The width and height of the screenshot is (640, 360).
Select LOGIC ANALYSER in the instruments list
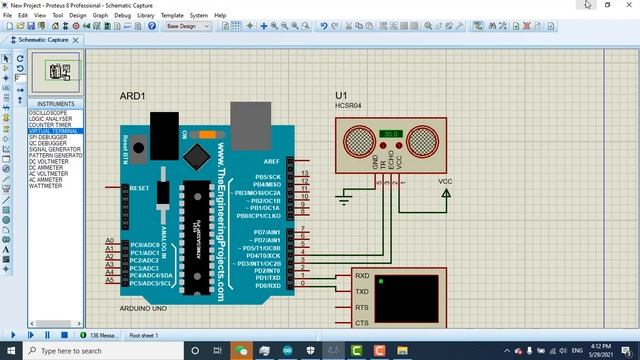50,119
